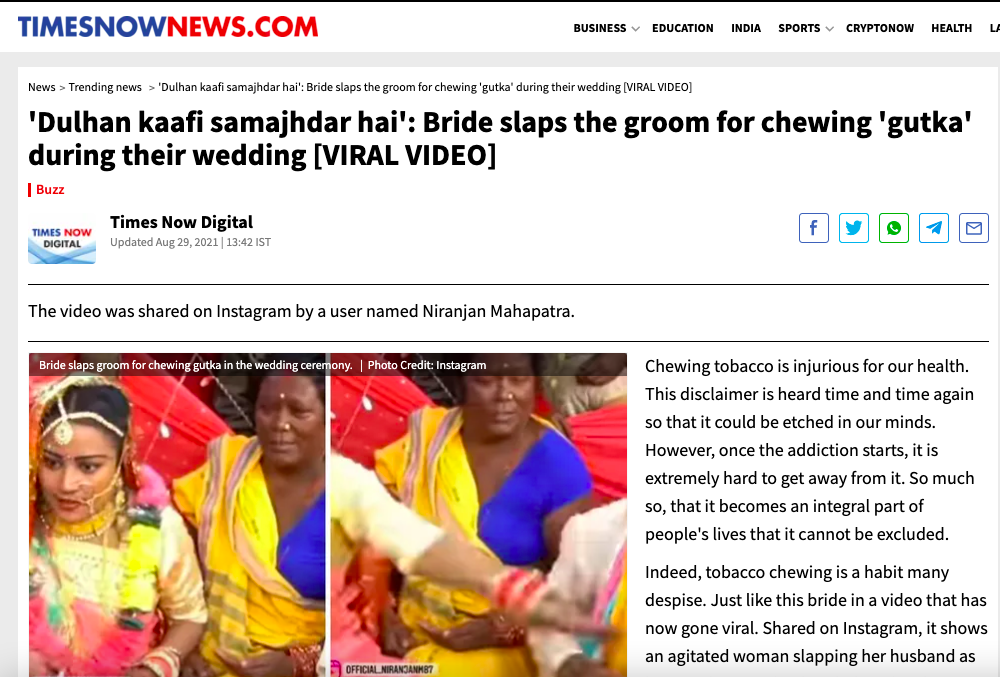Share article via WhatsApp icon
This screenshot has width=1000, height=677.
coord(893,228)
